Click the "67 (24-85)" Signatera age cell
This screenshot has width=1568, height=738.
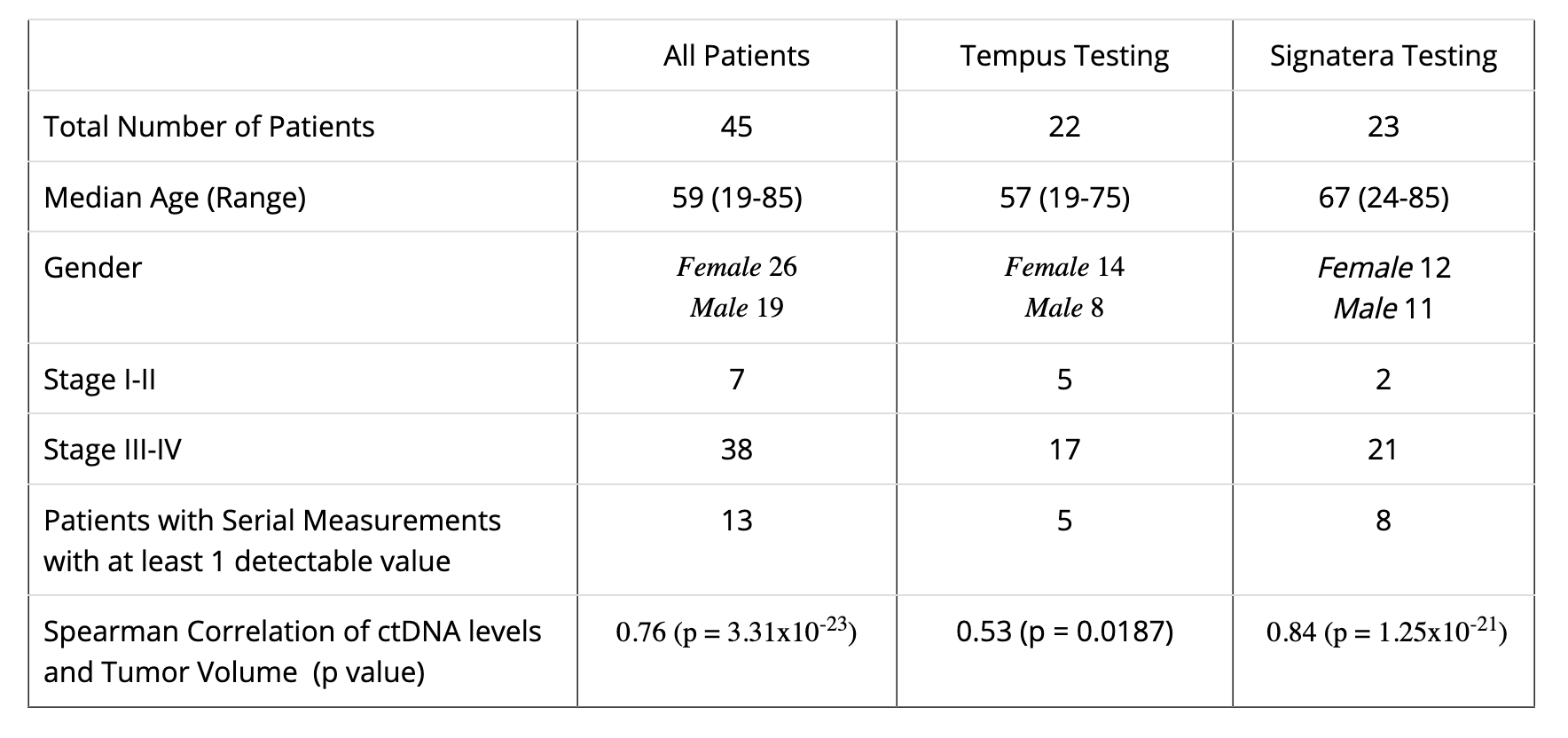point(1383,197)
